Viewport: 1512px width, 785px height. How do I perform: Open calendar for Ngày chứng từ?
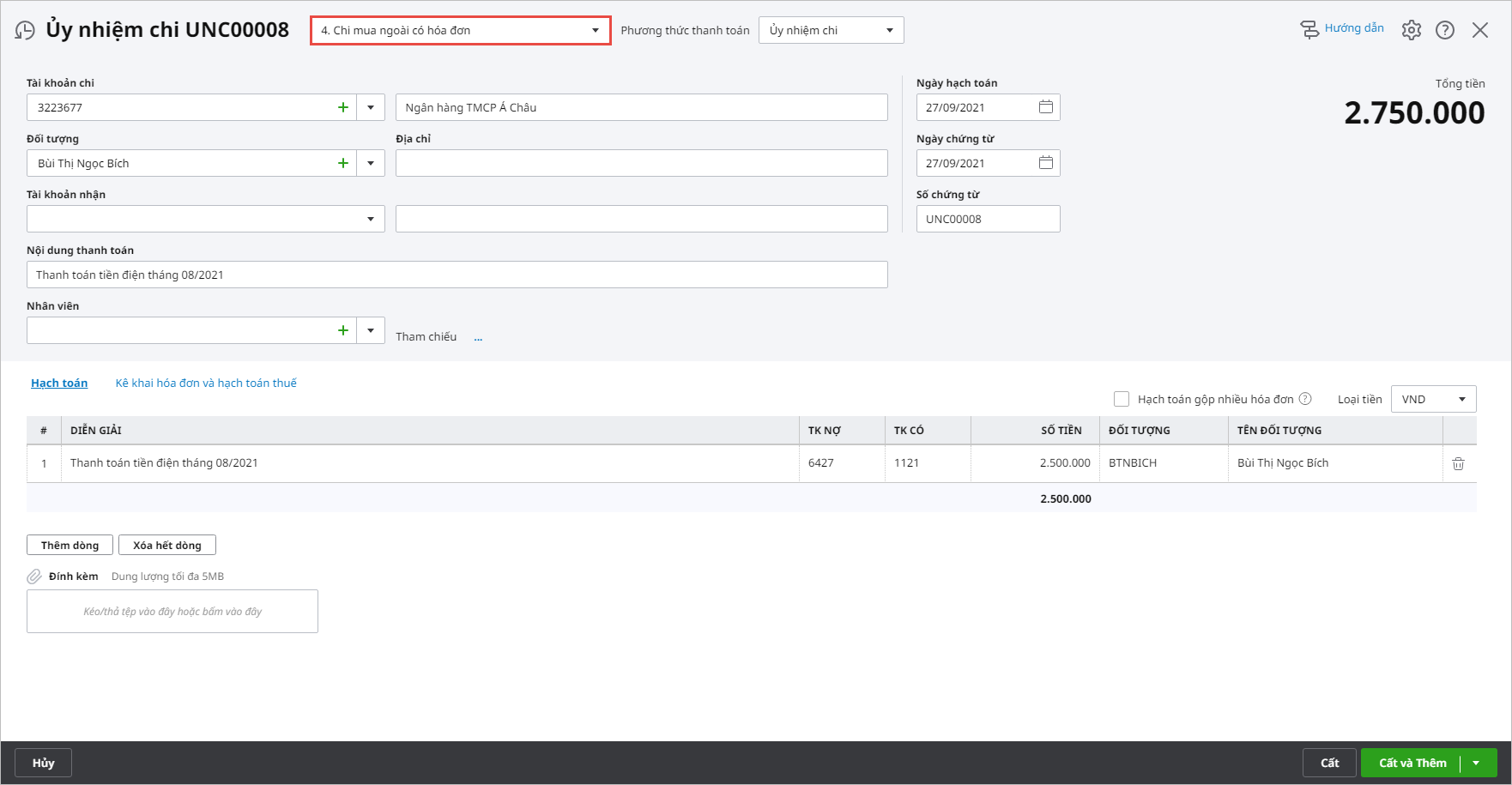1045,163
